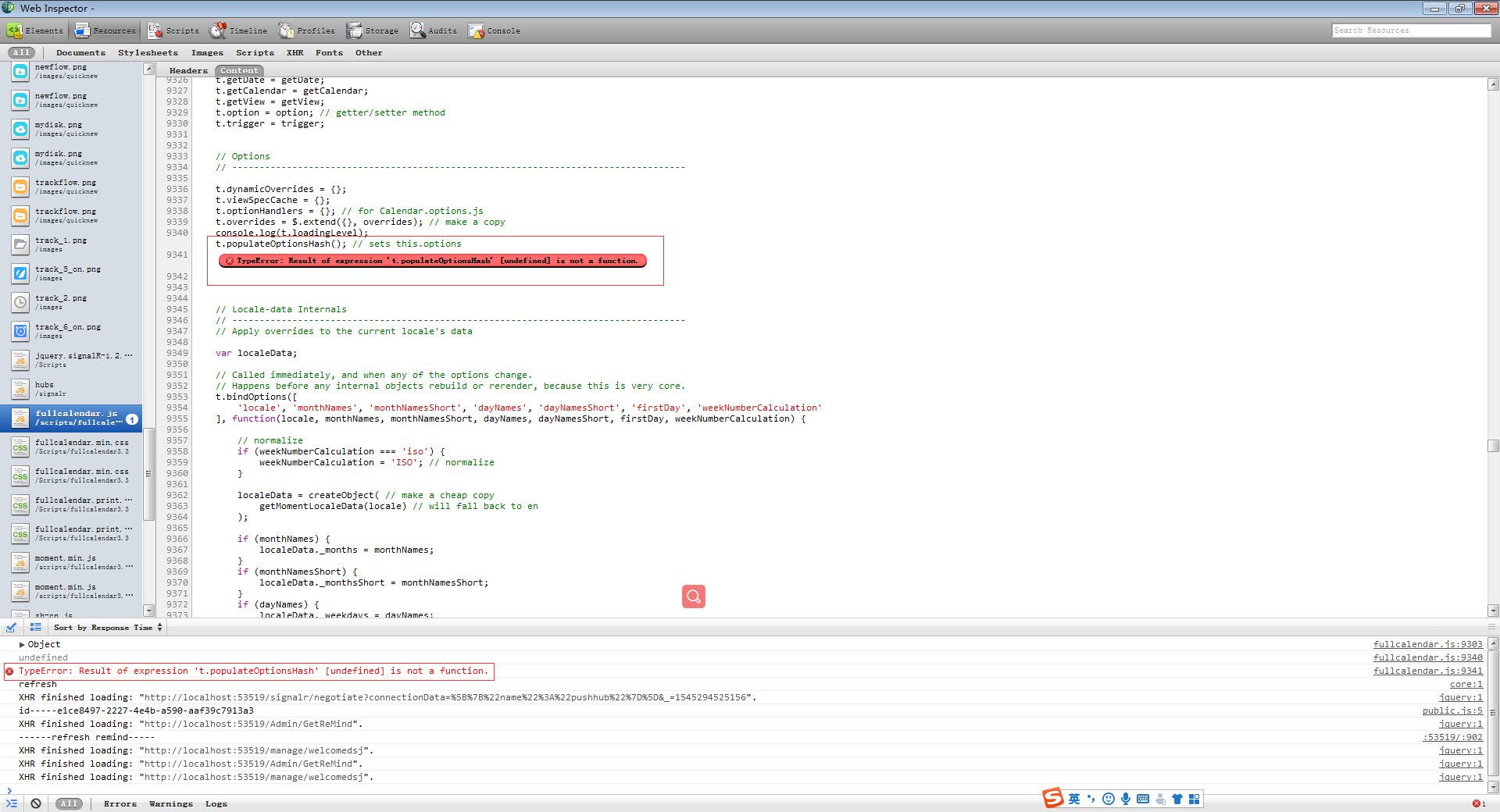
Task: Expand the Object entry in the console
Action: point(21,644)
